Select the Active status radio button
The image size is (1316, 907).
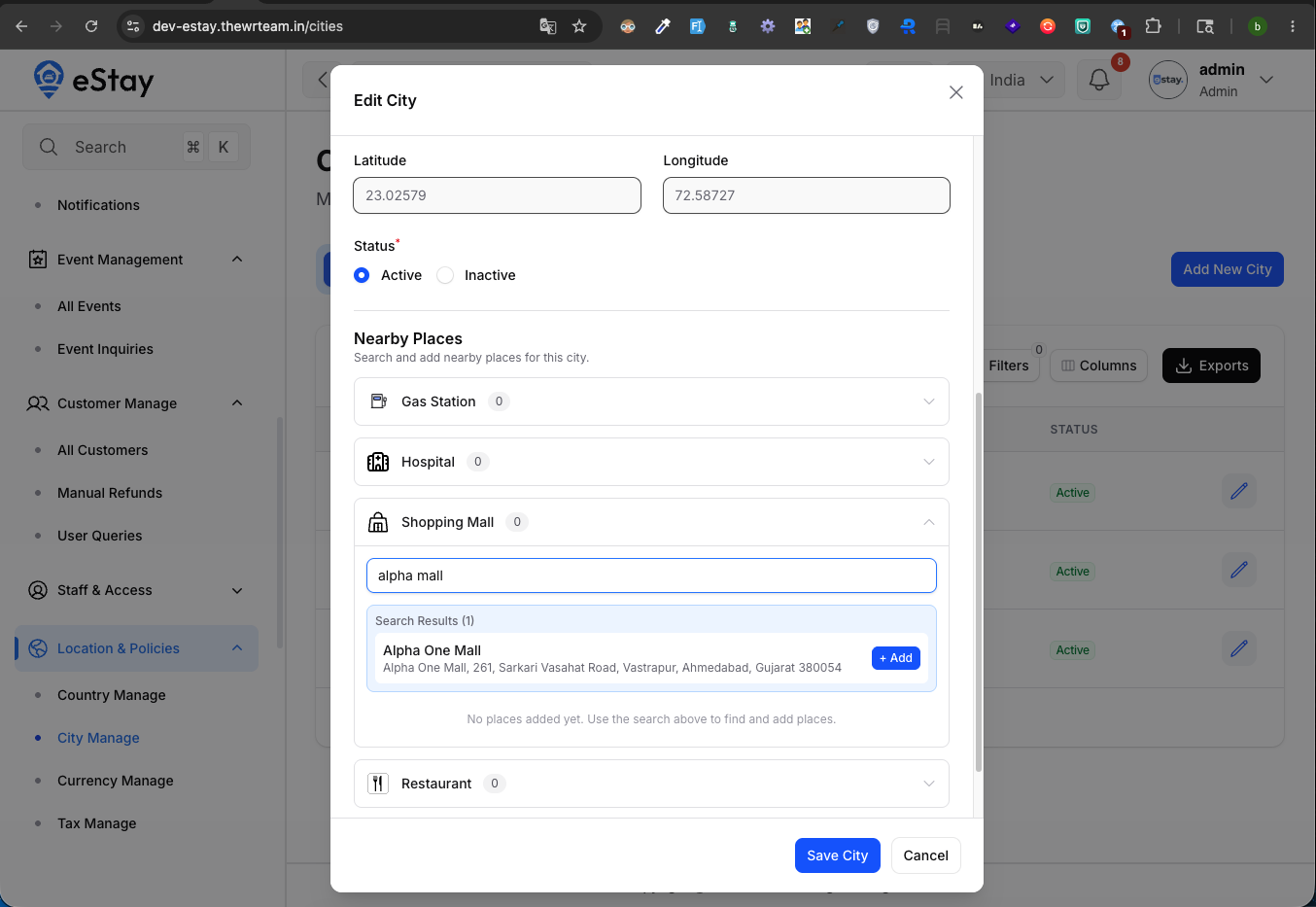coord(362,275)
